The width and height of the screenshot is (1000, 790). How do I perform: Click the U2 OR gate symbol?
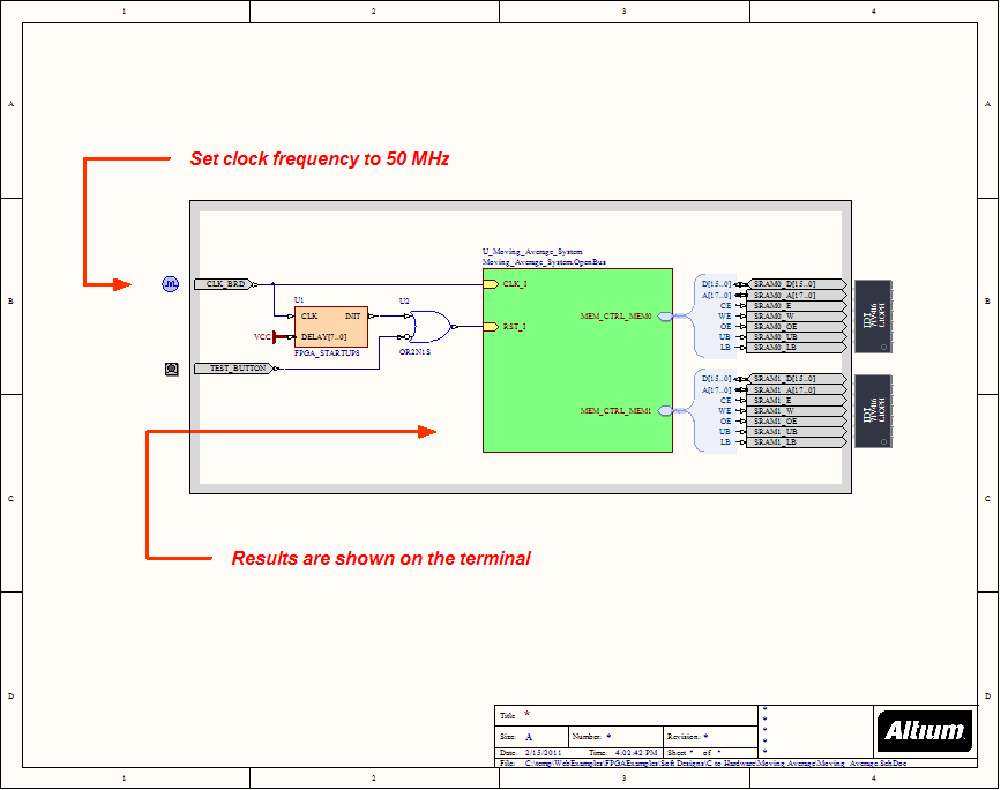430,326
